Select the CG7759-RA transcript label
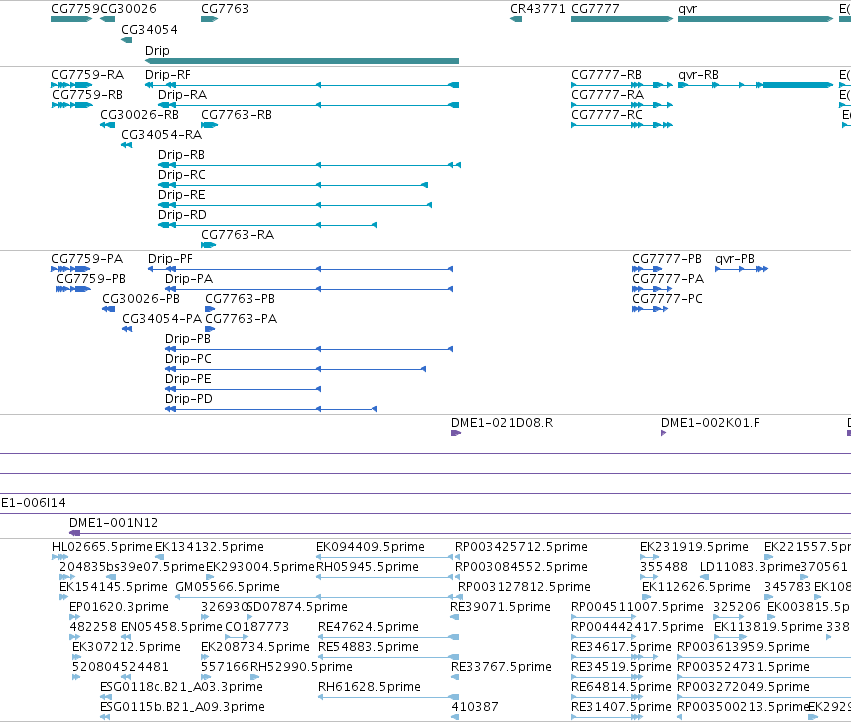This screenshot has width=851, height=722. tap(87, 74)
